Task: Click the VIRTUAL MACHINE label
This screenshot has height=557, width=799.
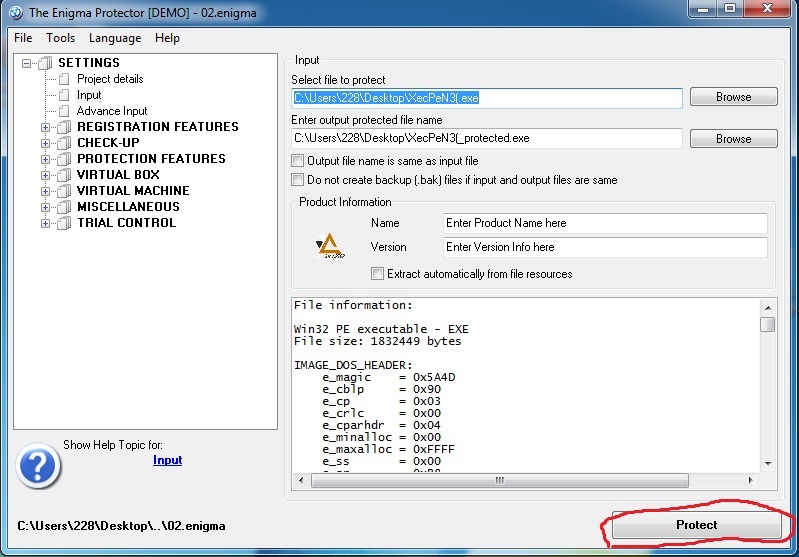Action: pyautogui.click(x=133, y=191)
